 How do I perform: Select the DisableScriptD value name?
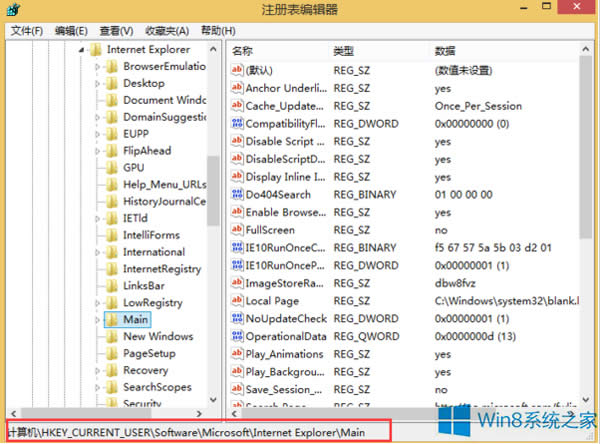click(x=285, y=159)
